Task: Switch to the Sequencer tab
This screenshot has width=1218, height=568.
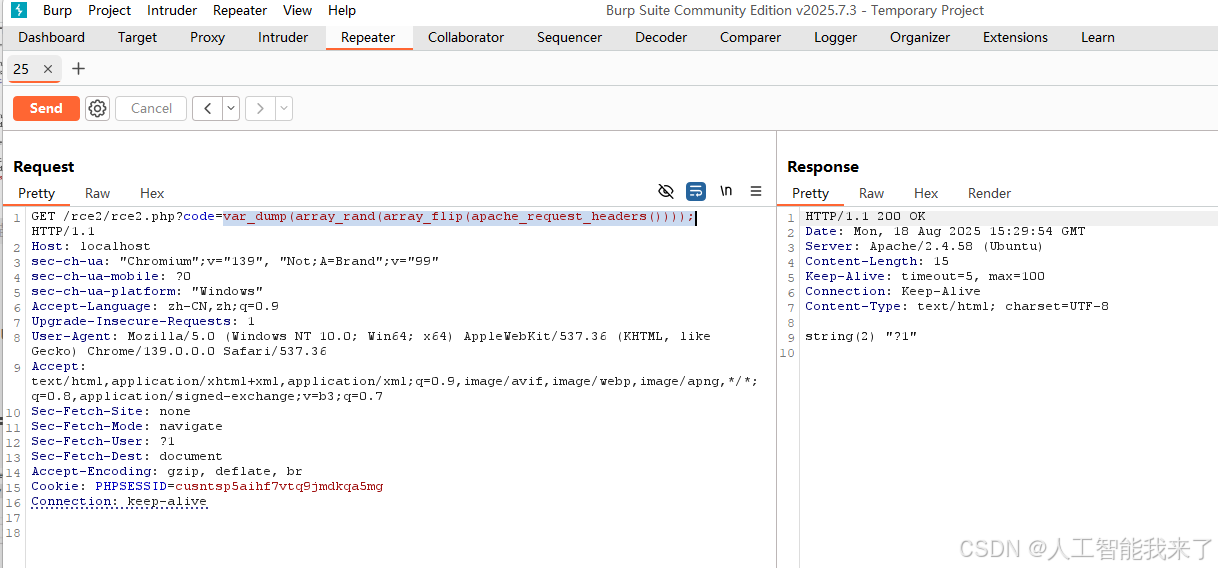Action: [x=569, y=37]
